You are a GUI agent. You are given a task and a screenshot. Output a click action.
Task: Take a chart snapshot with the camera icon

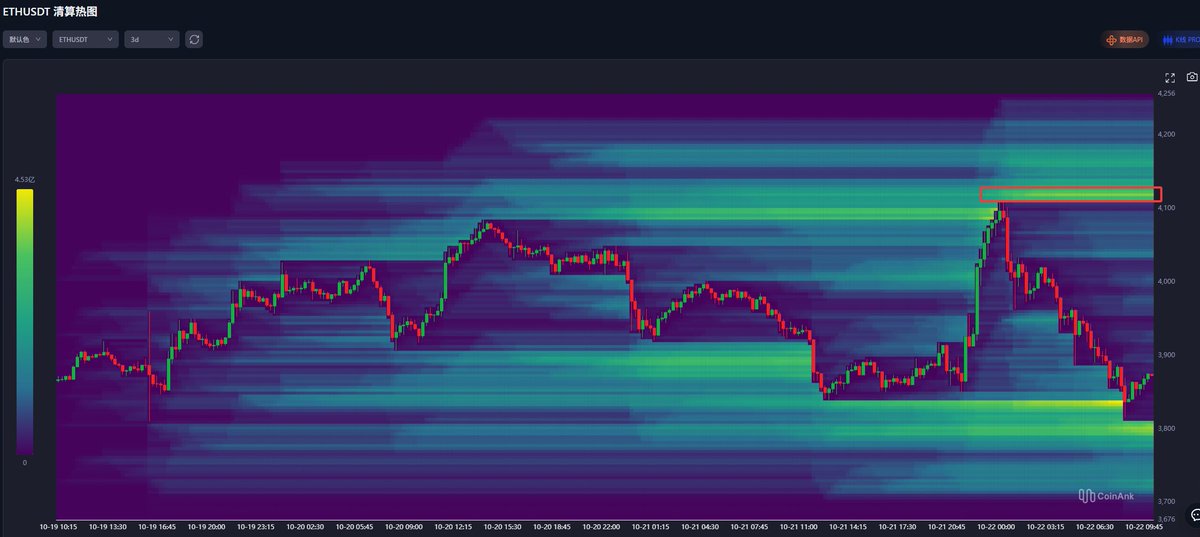tap(1192, 77)
